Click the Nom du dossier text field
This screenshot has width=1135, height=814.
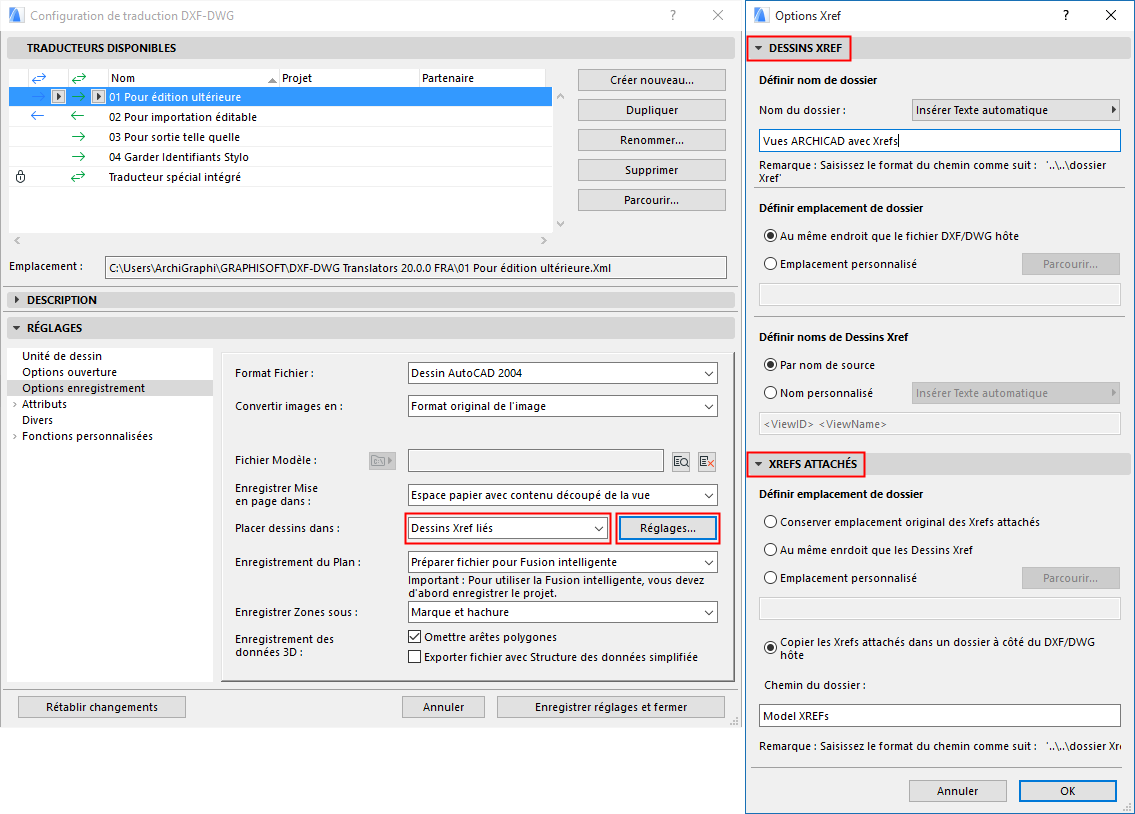[x=940, y=141]
